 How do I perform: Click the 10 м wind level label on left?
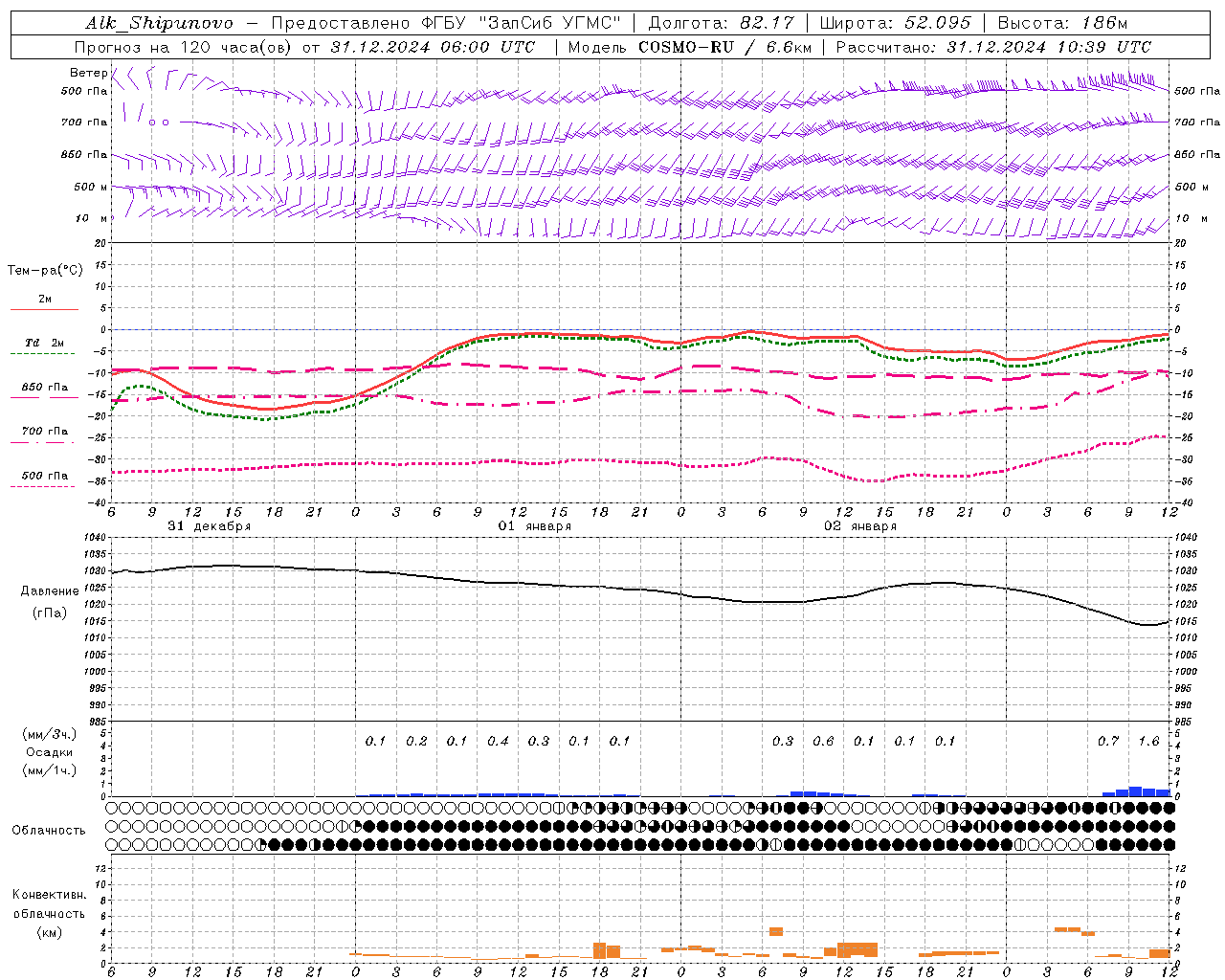click(91, 219)
